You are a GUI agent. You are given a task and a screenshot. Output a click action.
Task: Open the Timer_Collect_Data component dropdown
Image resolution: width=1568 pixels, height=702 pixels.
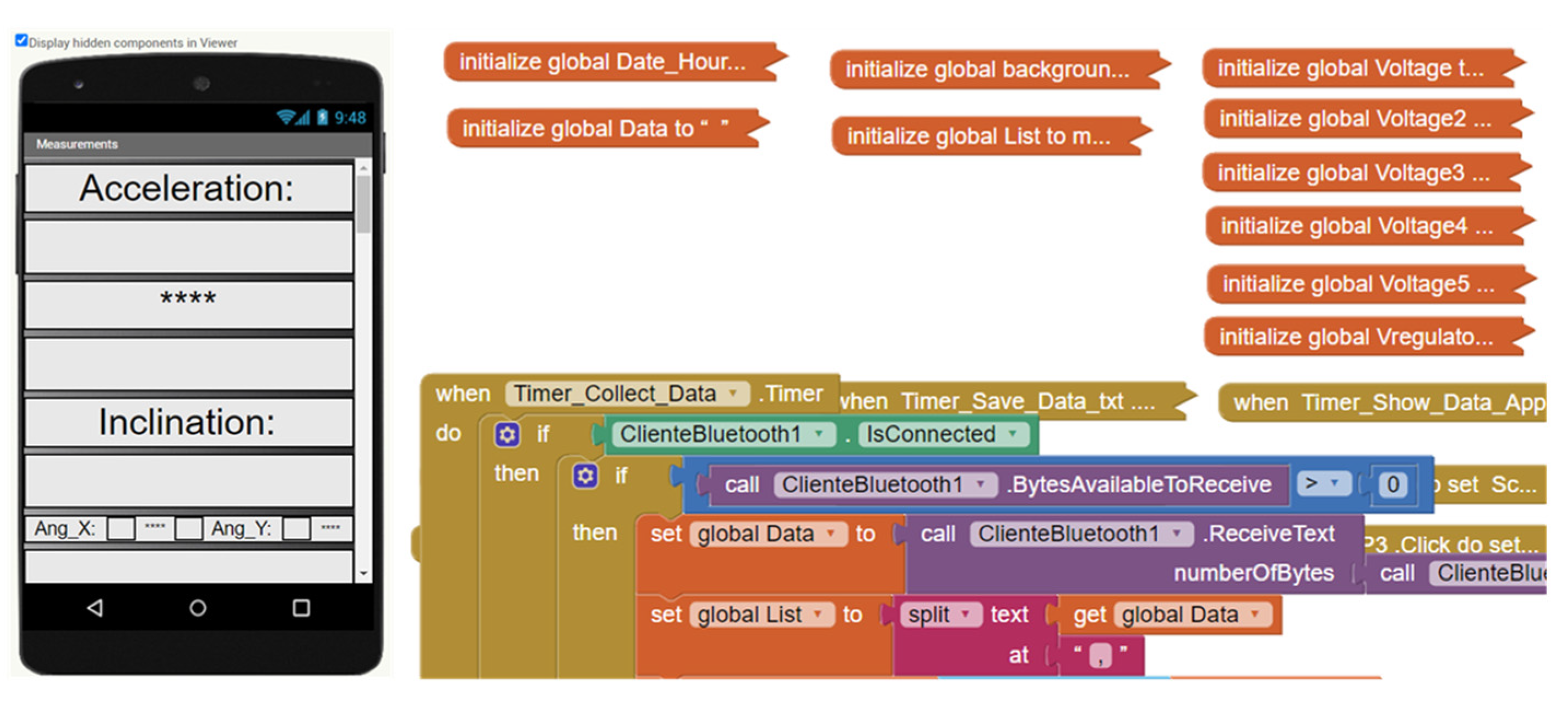pos(733,393)
